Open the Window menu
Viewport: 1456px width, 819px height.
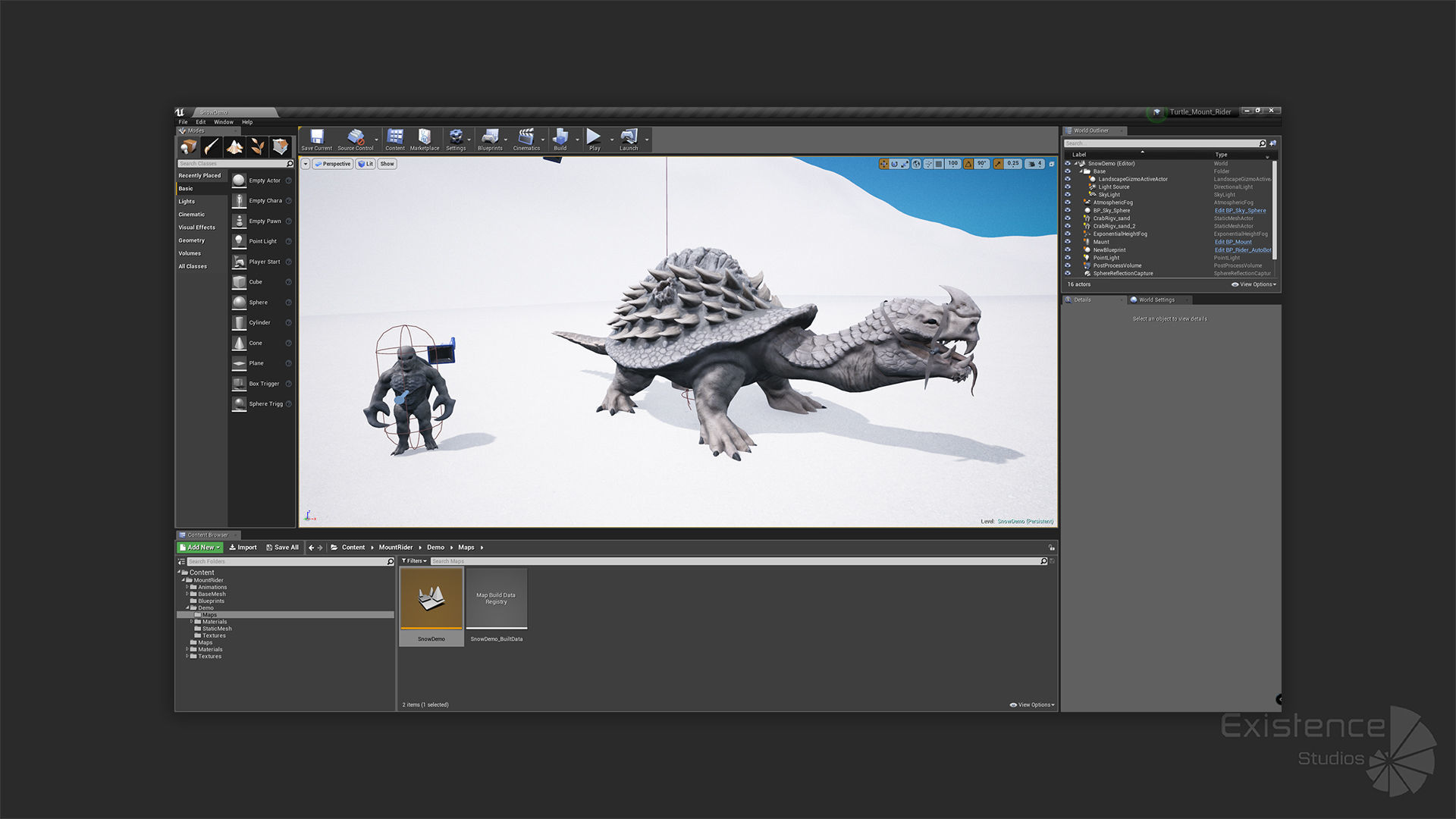tap(224, 122)
